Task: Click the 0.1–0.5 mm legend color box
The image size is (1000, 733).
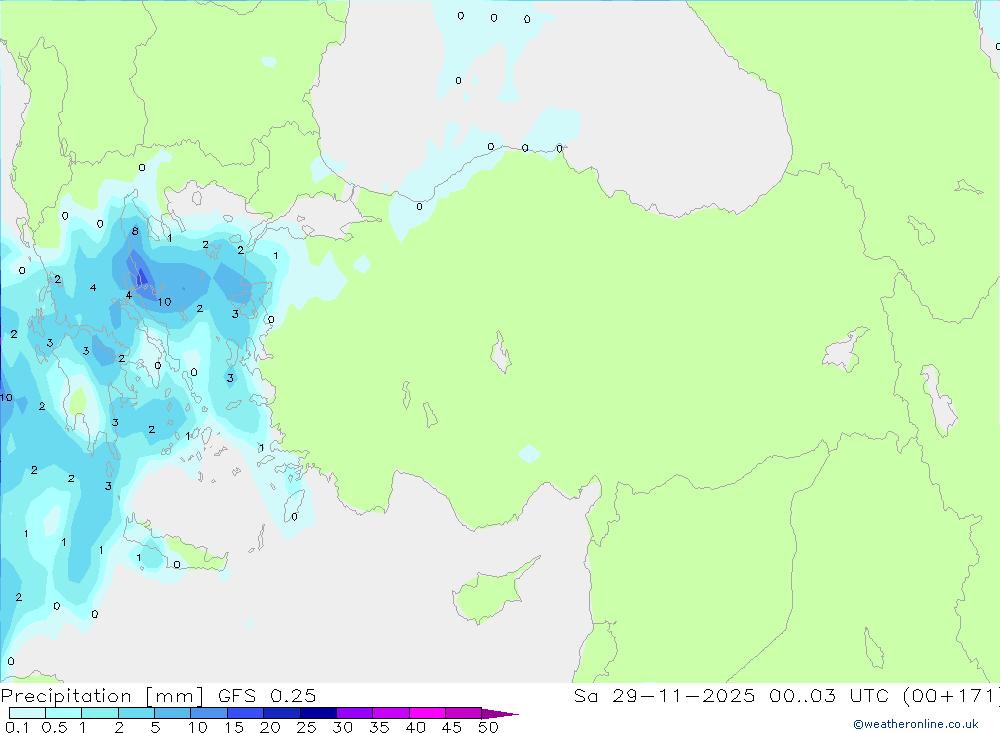Action: pos(27,713)
